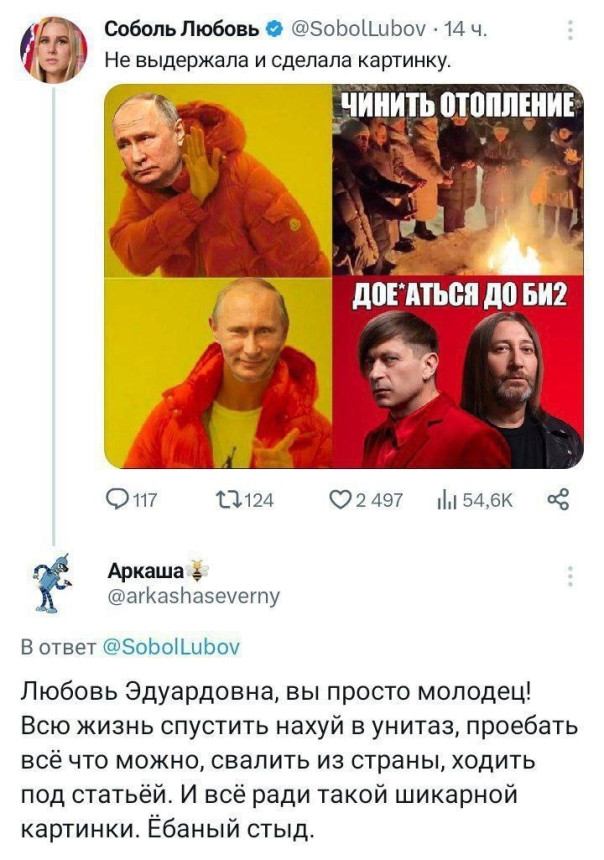This screenshot has width=604, height=860.
Task: Open the 14 ч. timestamp link
Action: pyautogui.click(x=465, y=28)
